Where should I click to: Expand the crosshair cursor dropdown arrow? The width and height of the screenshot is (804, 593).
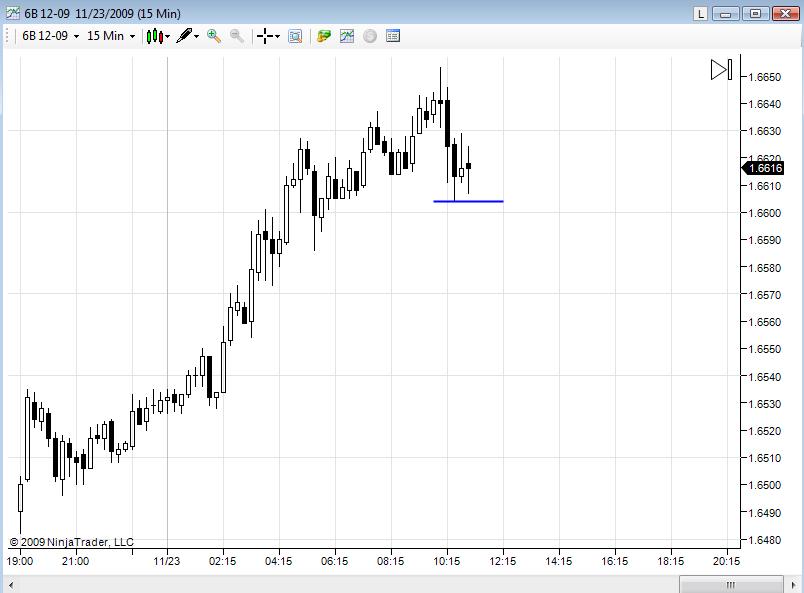tap(277, 36)
